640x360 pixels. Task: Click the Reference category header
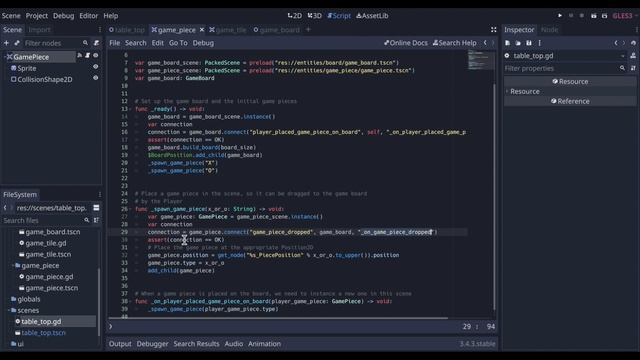(570, 101)
